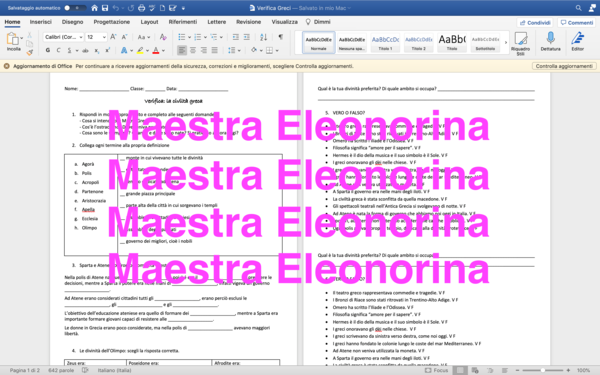Open quick access toolbar customize dropdown
This screenshot has height=375, width=600.
point(183,8)
